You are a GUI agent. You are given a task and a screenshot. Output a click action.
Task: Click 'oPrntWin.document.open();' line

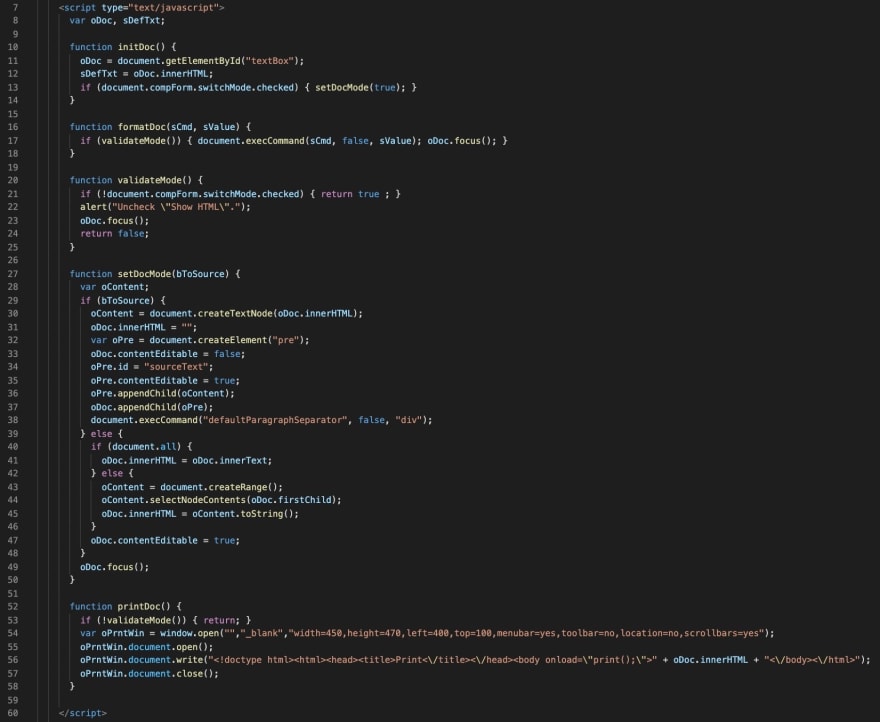[146, 647]
